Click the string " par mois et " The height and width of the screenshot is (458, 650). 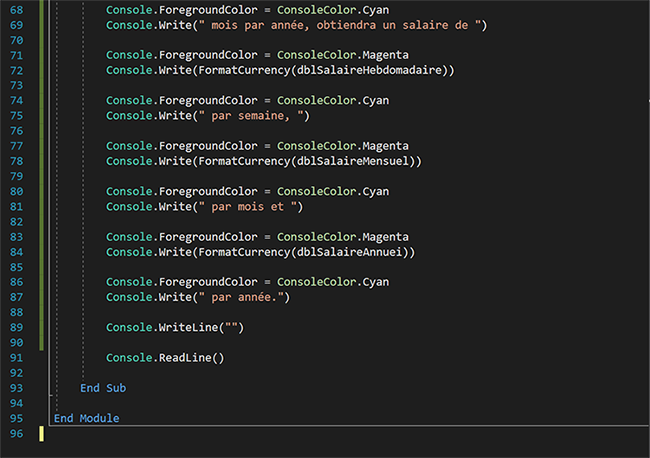click(247, 207)
